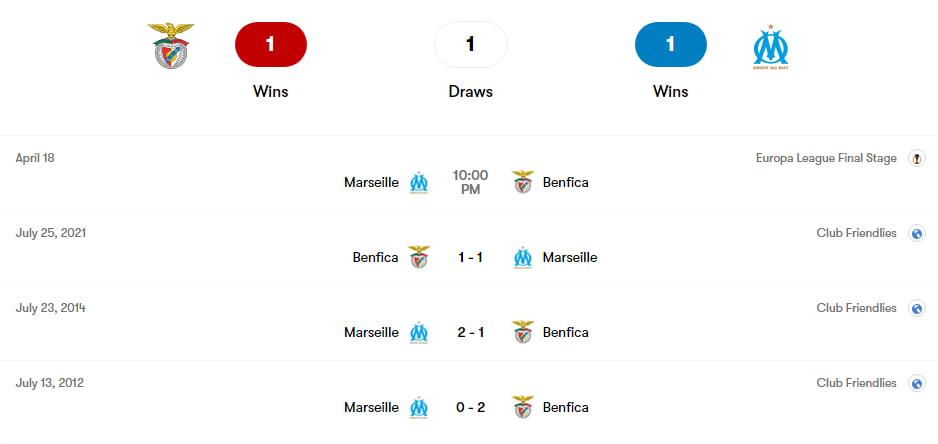
Task: Click globe icon for July 13, 2012 friendly
Action: coord(916,383)
